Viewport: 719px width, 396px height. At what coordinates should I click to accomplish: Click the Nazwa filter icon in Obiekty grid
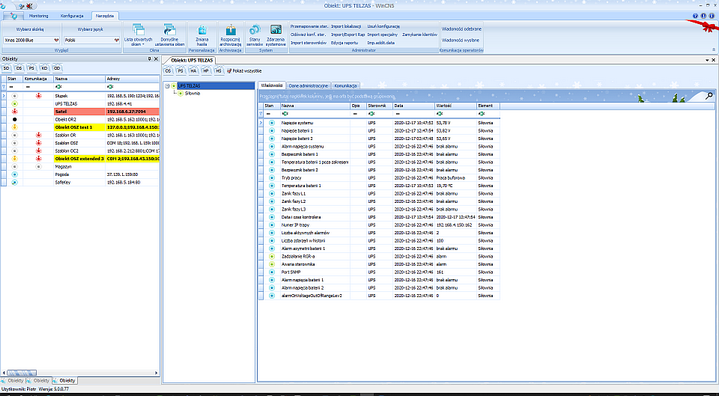click(x=59, y=86)
